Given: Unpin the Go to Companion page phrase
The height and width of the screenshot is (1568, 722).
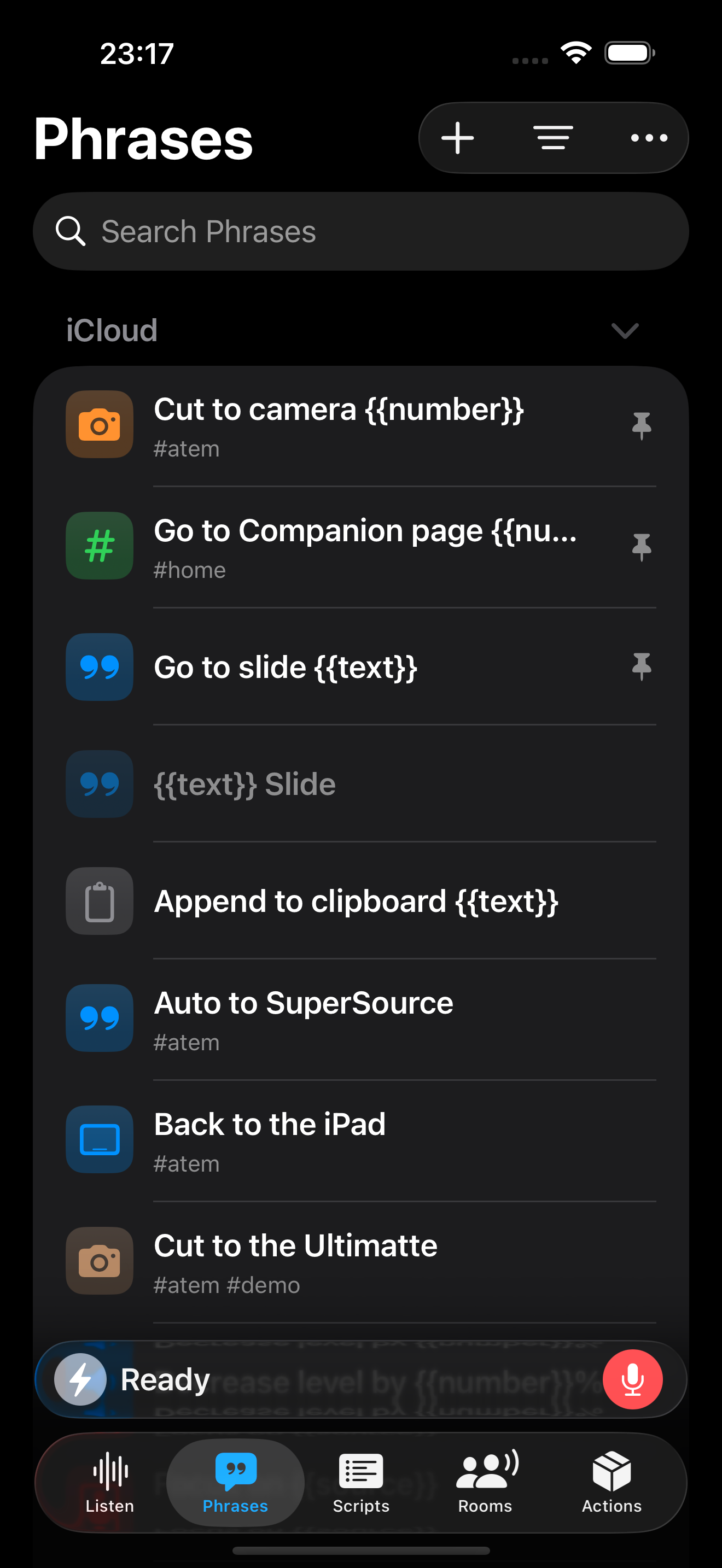Looking at the screenshot, I should (x=642, y=547).
